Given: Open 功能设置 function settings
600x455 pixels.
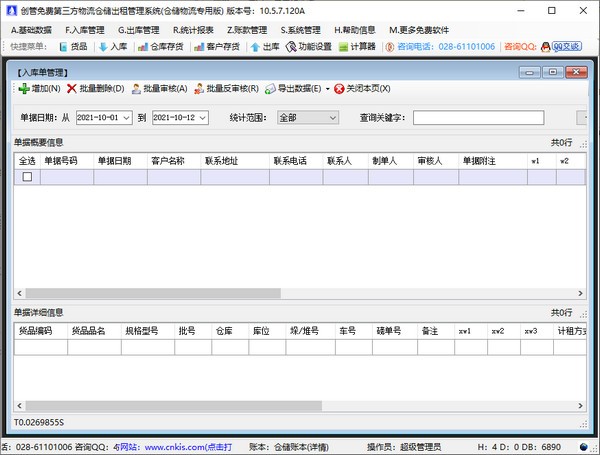Looking at the screenshot, I should 308,47.
